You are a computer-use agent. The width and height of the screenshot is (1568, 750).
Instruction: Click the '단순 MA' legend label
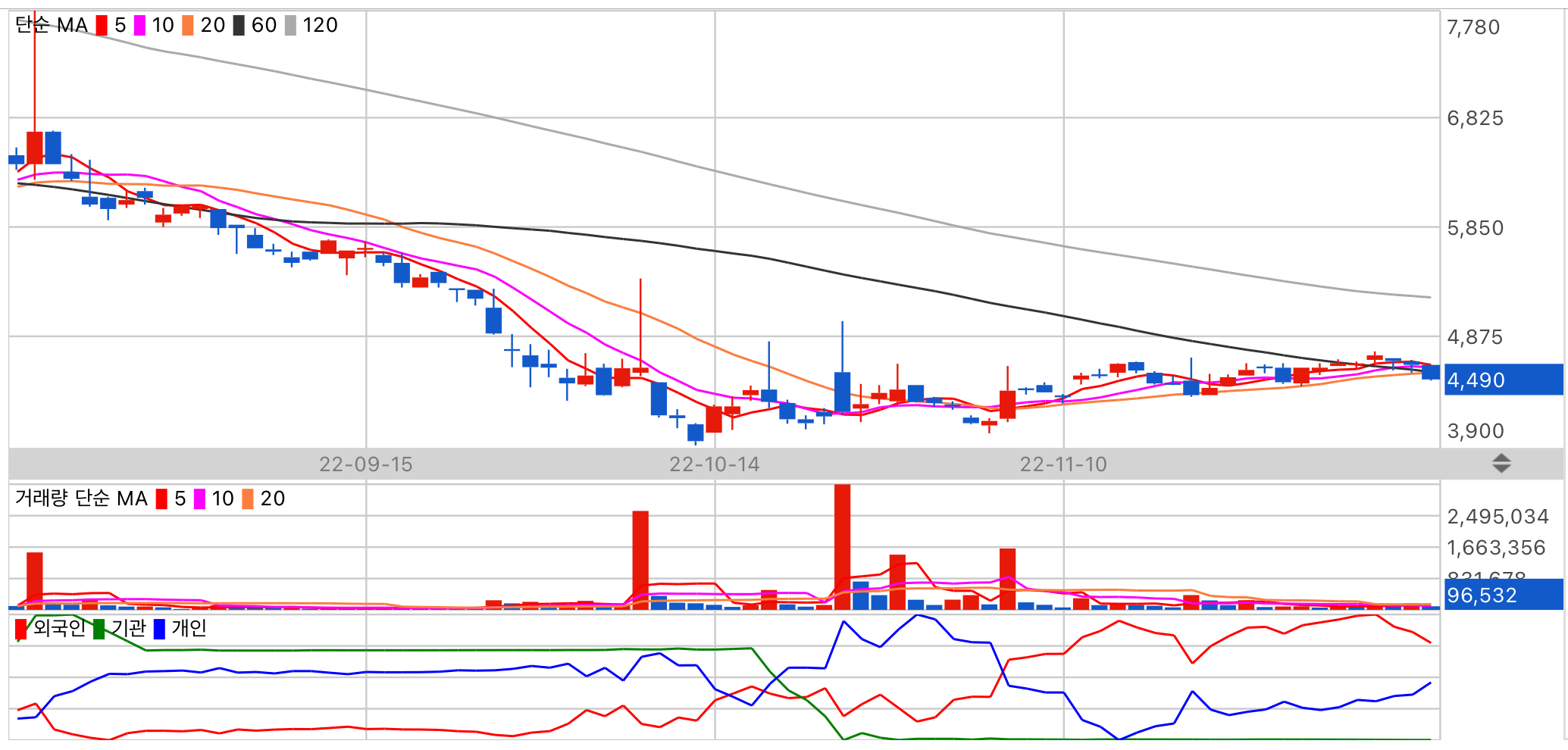(x=52, y=26)
